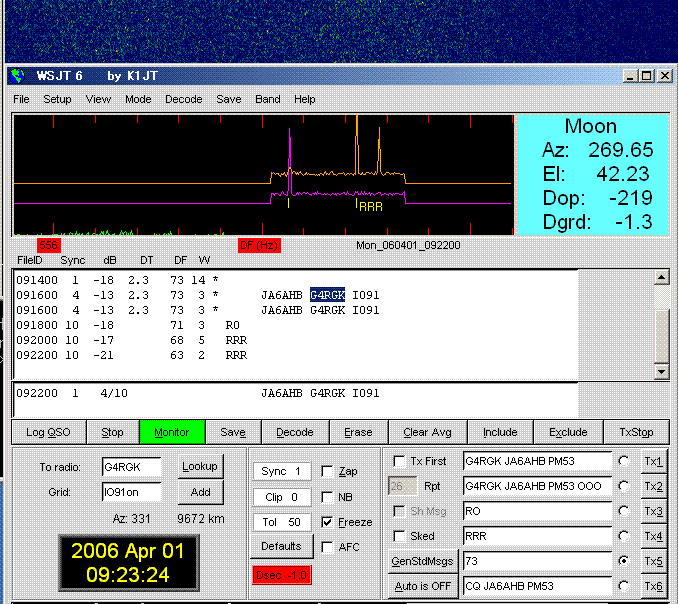
Task: Select the Tx1 message radio button
Action: pyautogui.click(x=625, y=461)
